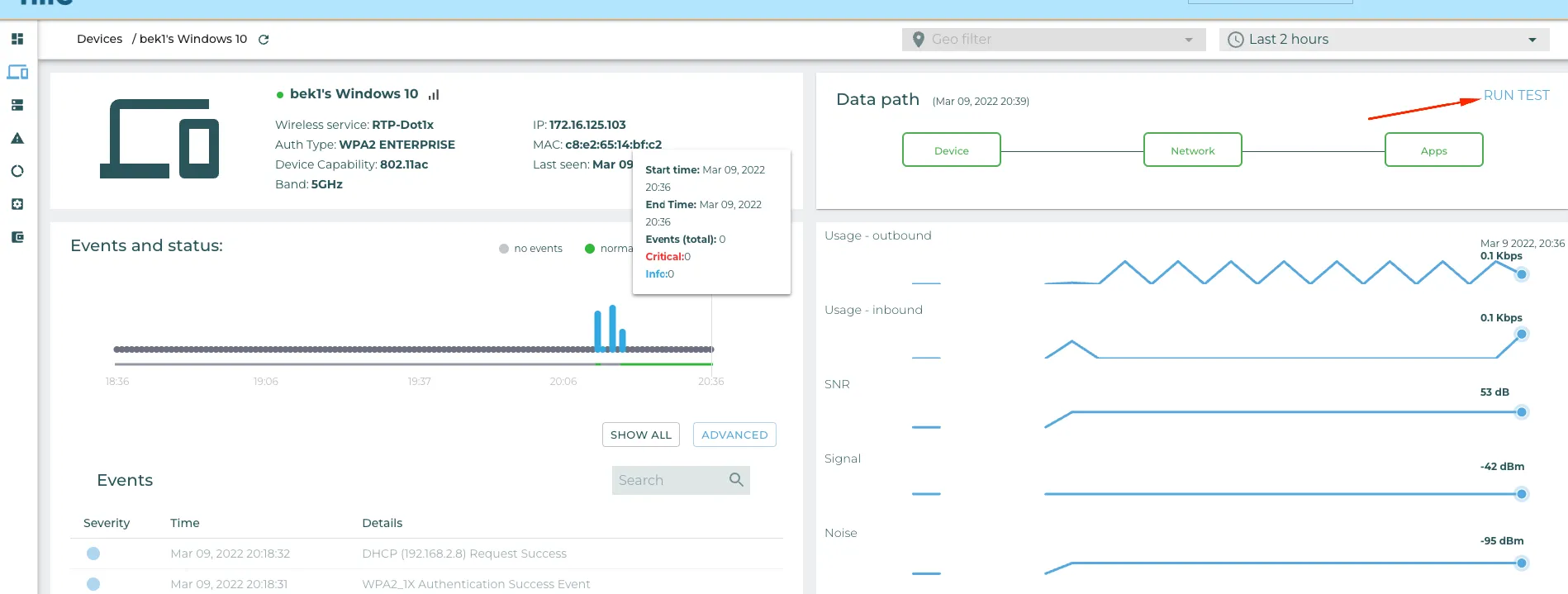Viewport: 1568px width, 594px height.
Task: Refresh the device page via reload icon
Action: pos(264,40)
